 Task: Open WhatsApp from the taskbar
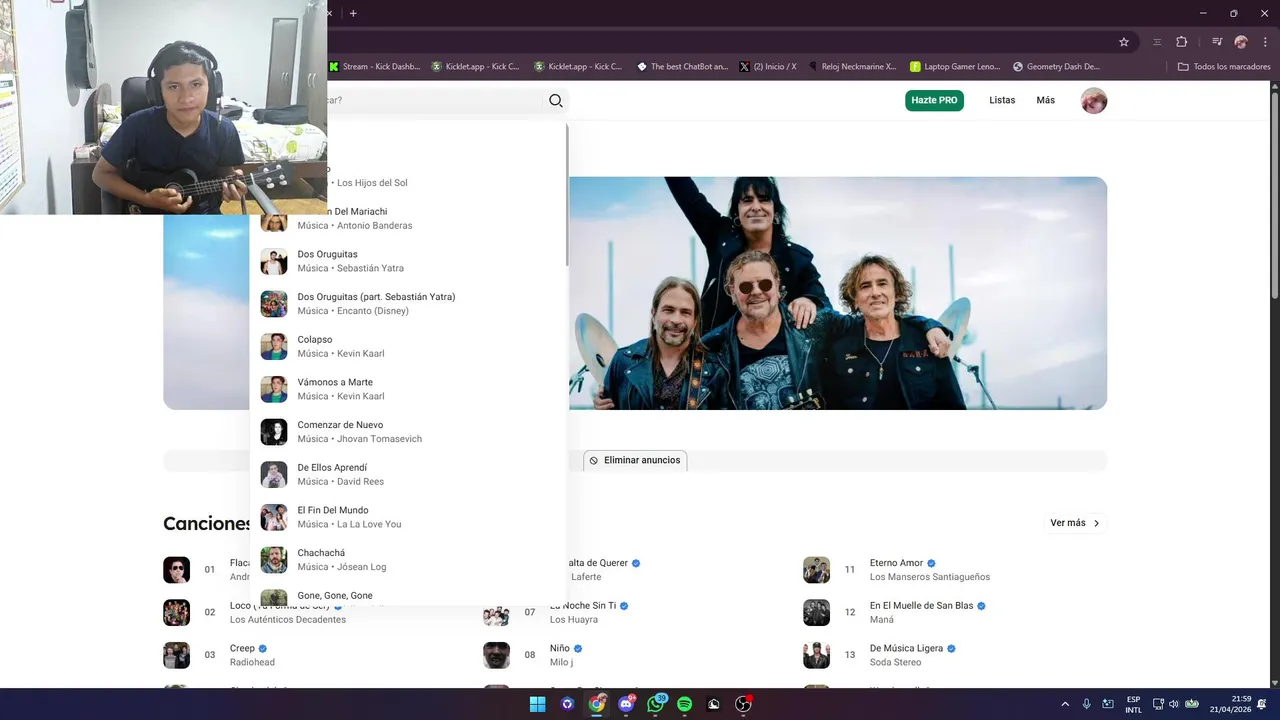656,704
